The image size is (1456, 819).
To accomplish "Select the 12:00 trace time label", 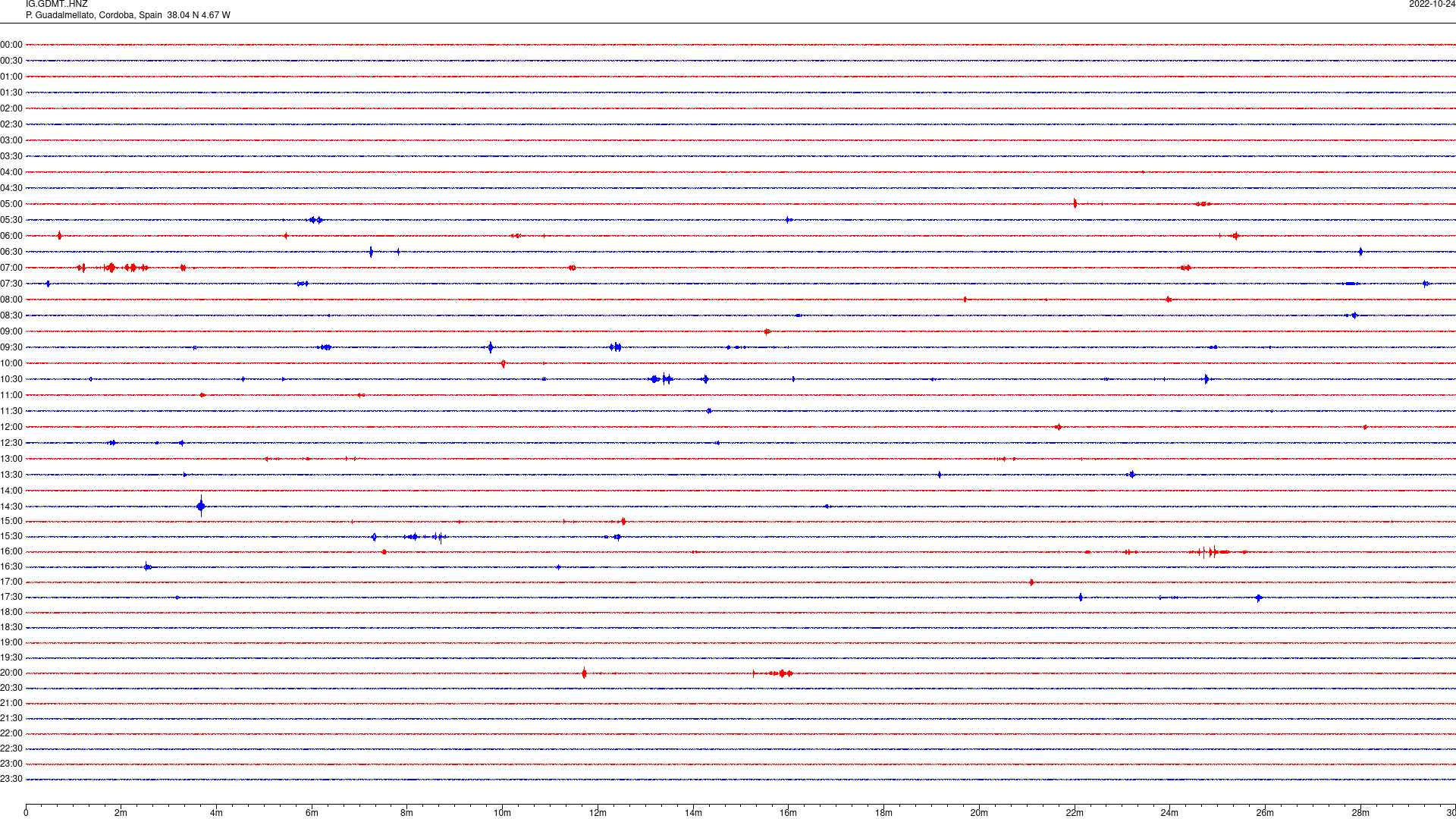I will pos(11,427).
